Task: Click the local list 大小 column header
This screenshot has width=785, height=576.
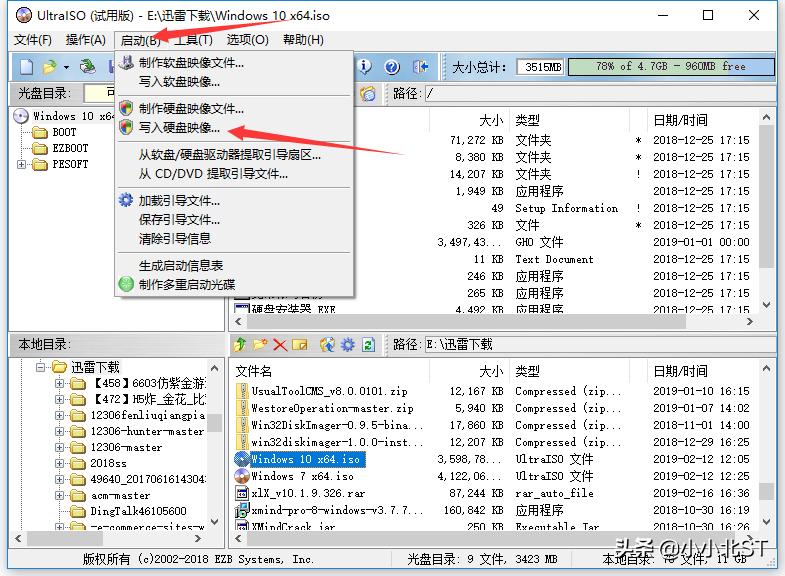Action: (491, 371)
